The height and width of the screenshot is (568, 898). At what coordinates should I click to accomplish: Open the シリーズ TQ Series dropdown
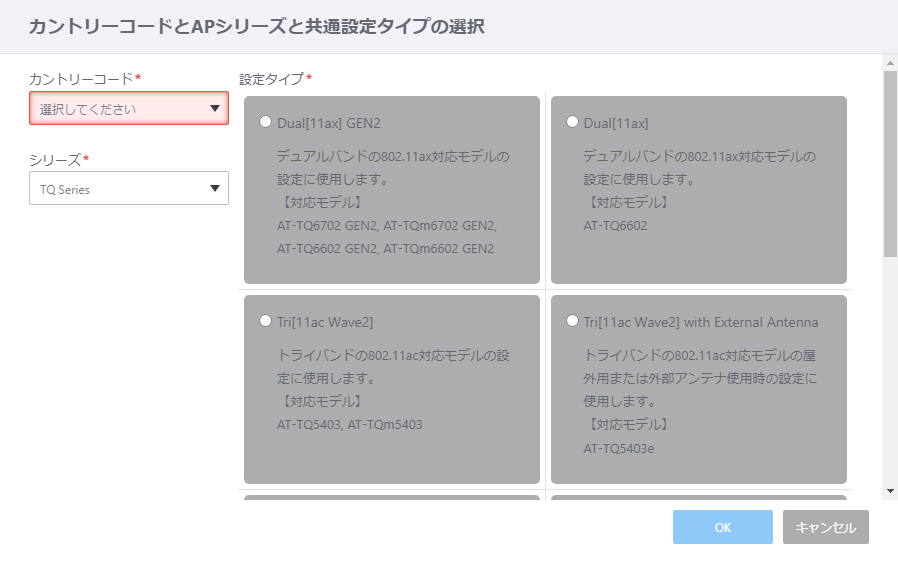tap(129, 188)
